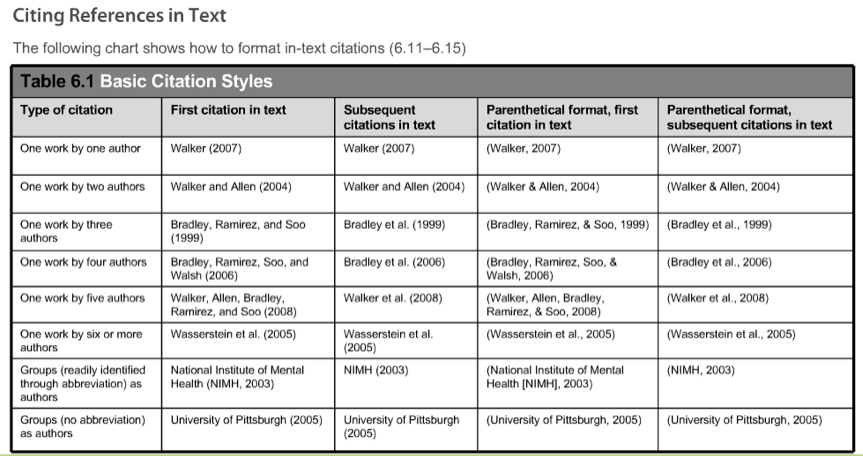Click the '(NIMH, 2003)' parenthetical cell
This screenshot has width=863, height=456.
click(701, 370)
